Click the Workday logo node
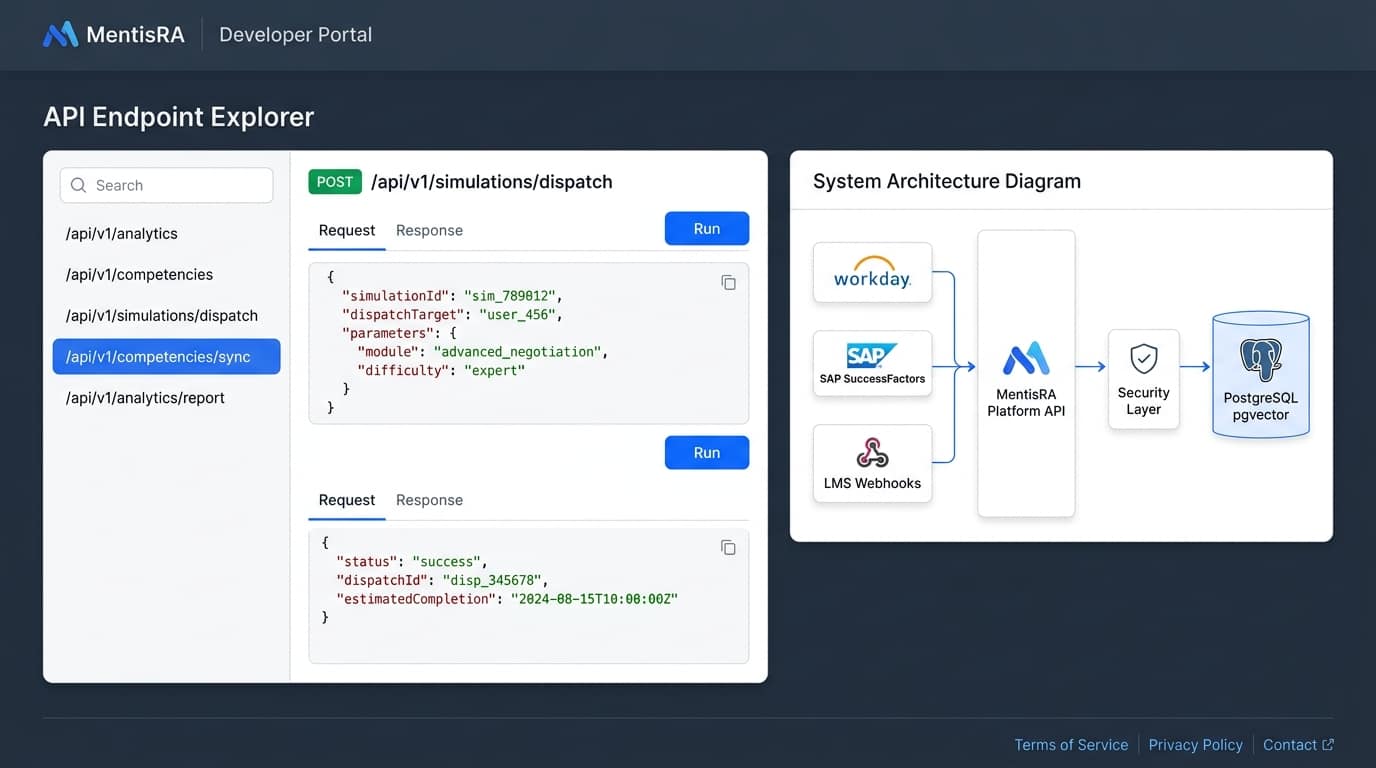 point(872,272)
